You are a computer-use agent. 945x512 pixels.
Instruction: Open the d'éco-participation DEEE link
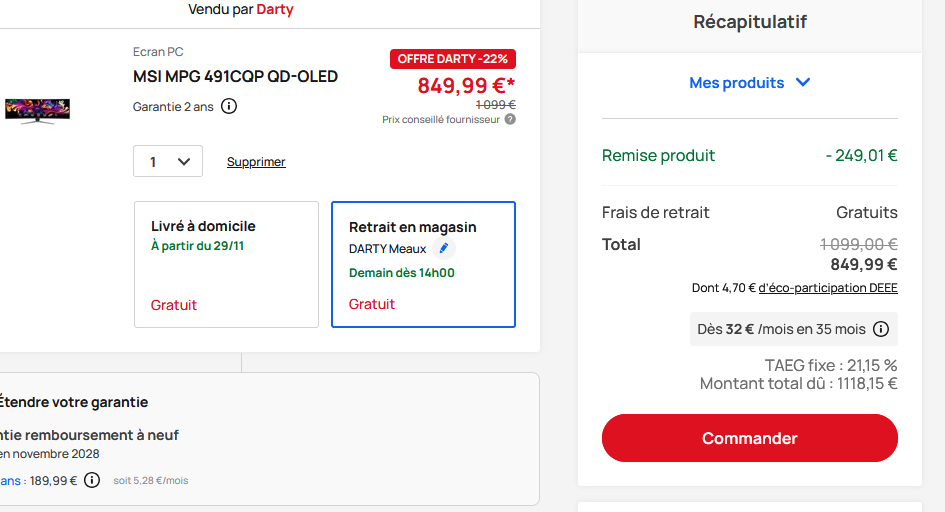pyautogui.click(x=827, y=288)
